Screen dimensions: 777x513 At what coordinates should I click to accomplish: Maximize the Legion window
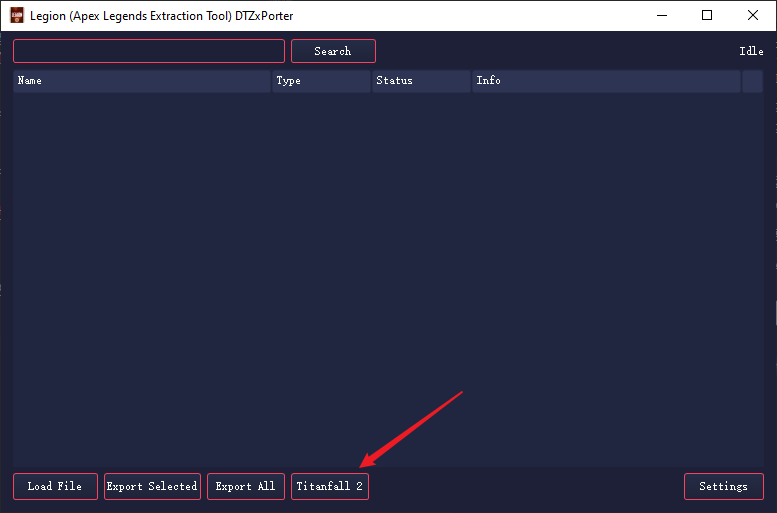707,15
